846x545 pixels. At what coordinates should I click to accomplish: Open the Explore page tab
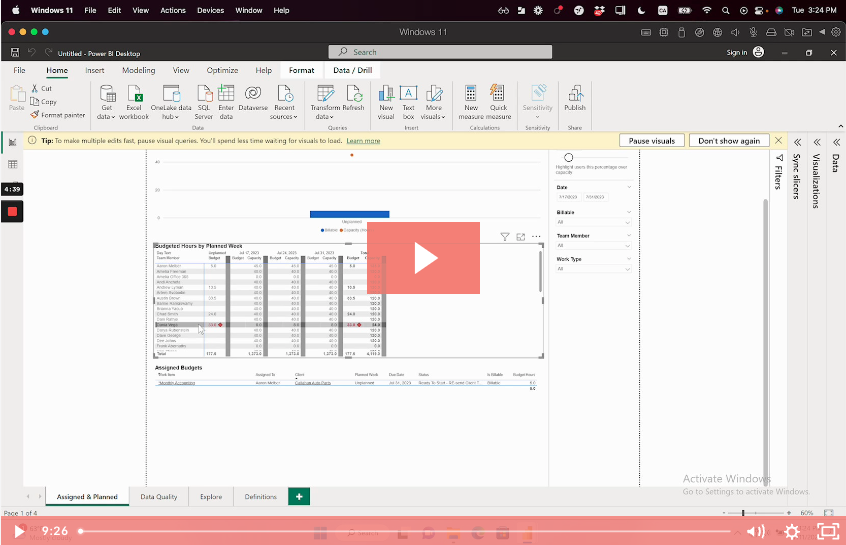(x=211, y=496)
